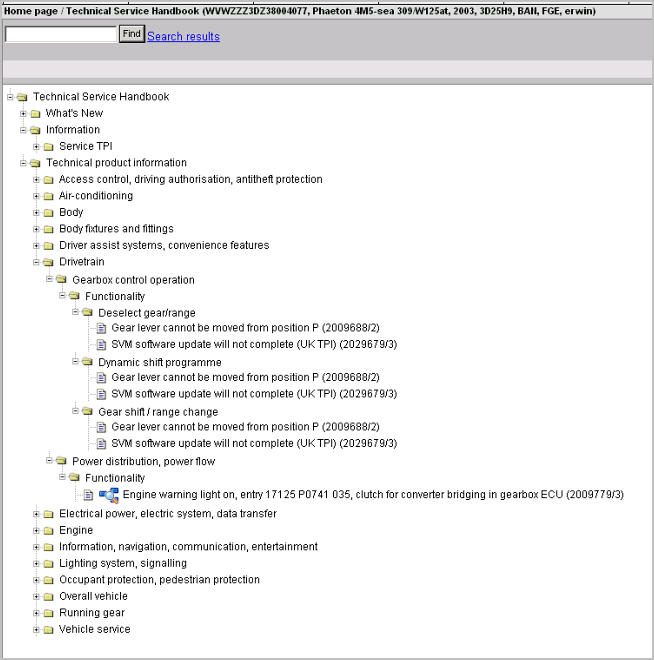Expand the Vehicle service node
This screenshot has width=654, height=660.
(x=37, y=630)
